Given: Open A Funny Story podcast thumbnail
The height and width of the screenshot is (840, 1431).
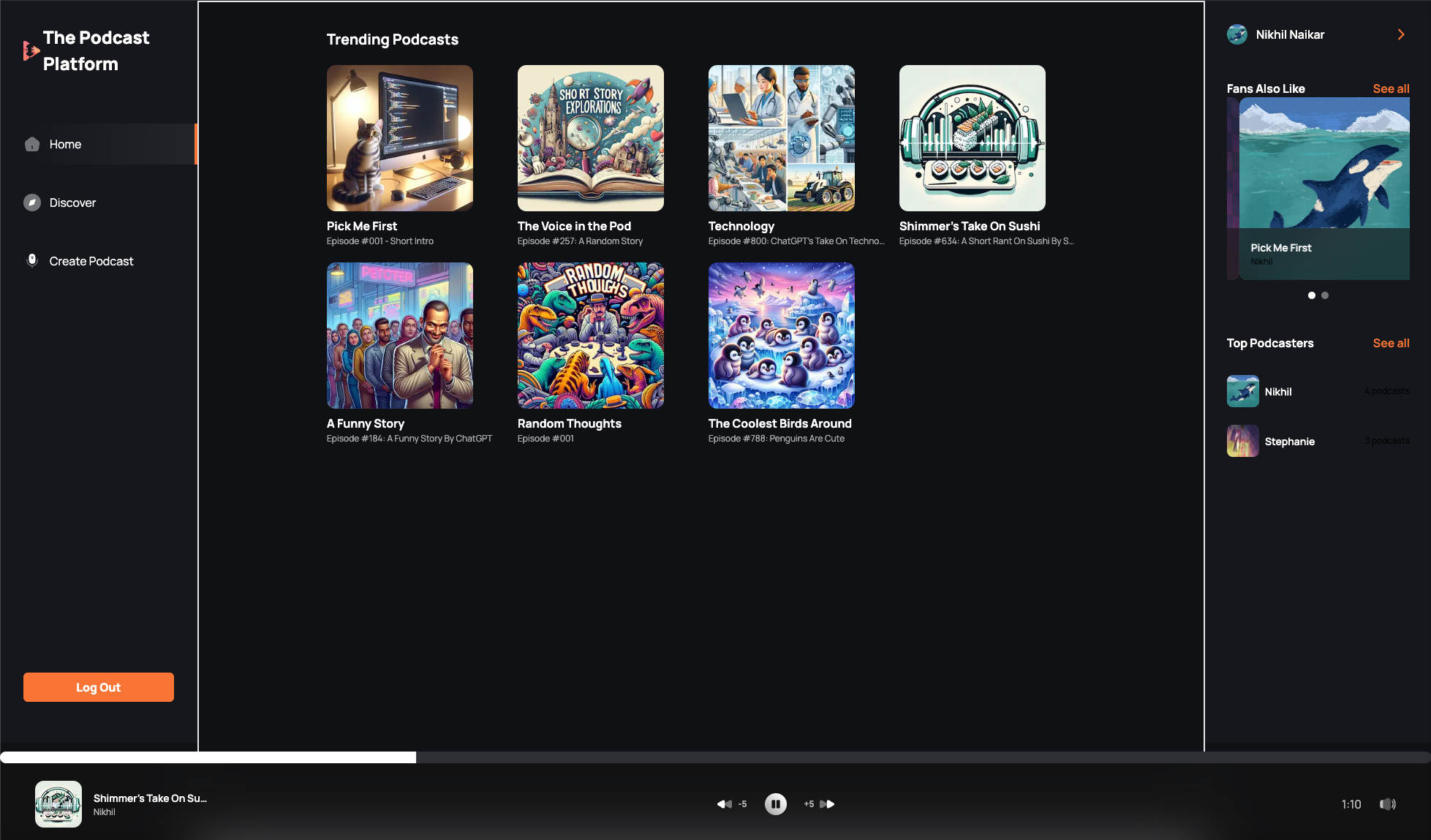Looking at the screenshot, I should pyautogui.click(x=400, y=336).
